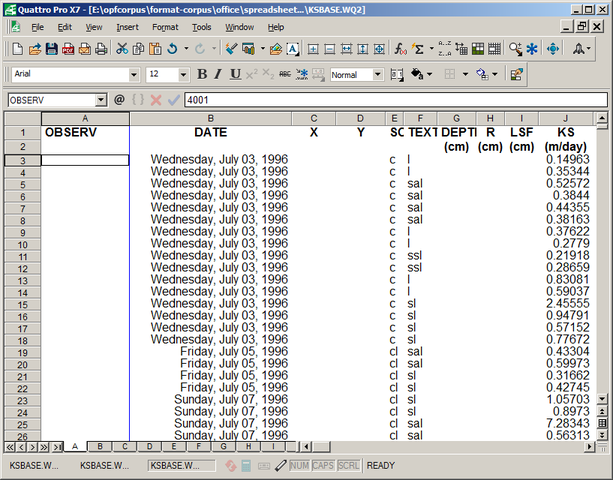Screen dimensions: 613x480
Task: Expand the Undo history dropdown arrow
Action: 186,49
